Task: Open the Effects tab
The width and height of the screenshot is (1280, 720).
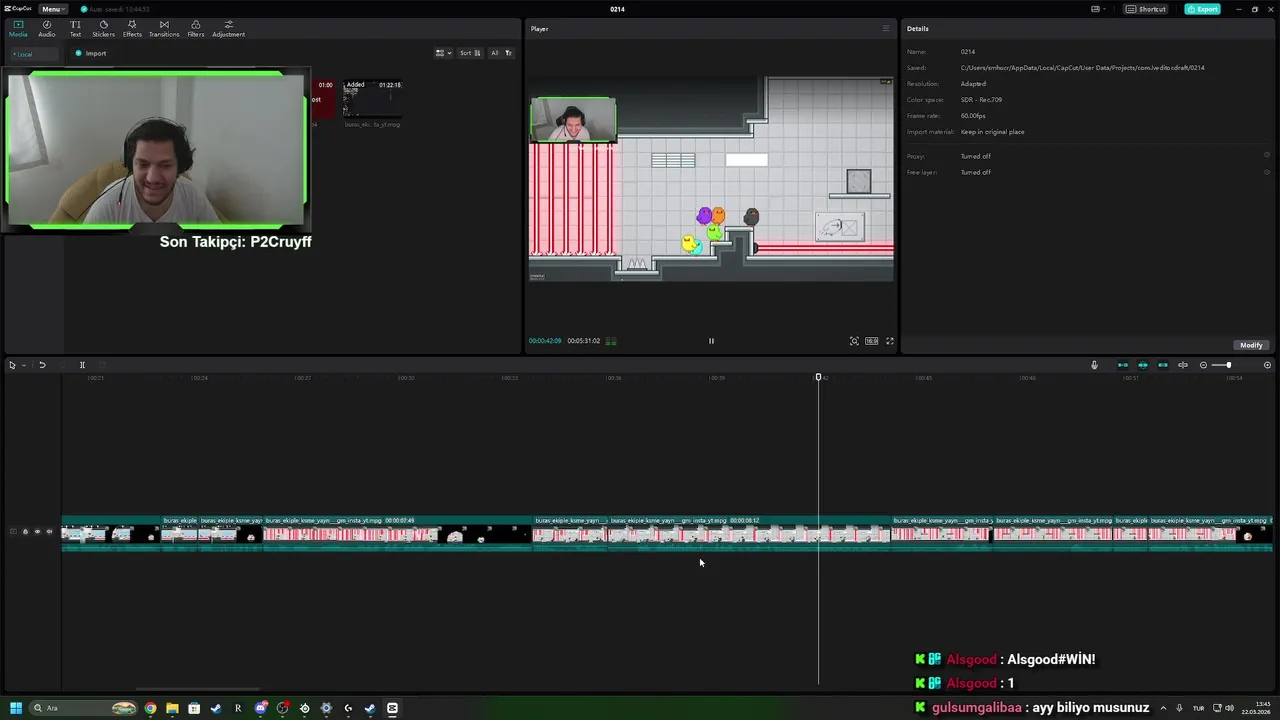Action: point(132,28)
